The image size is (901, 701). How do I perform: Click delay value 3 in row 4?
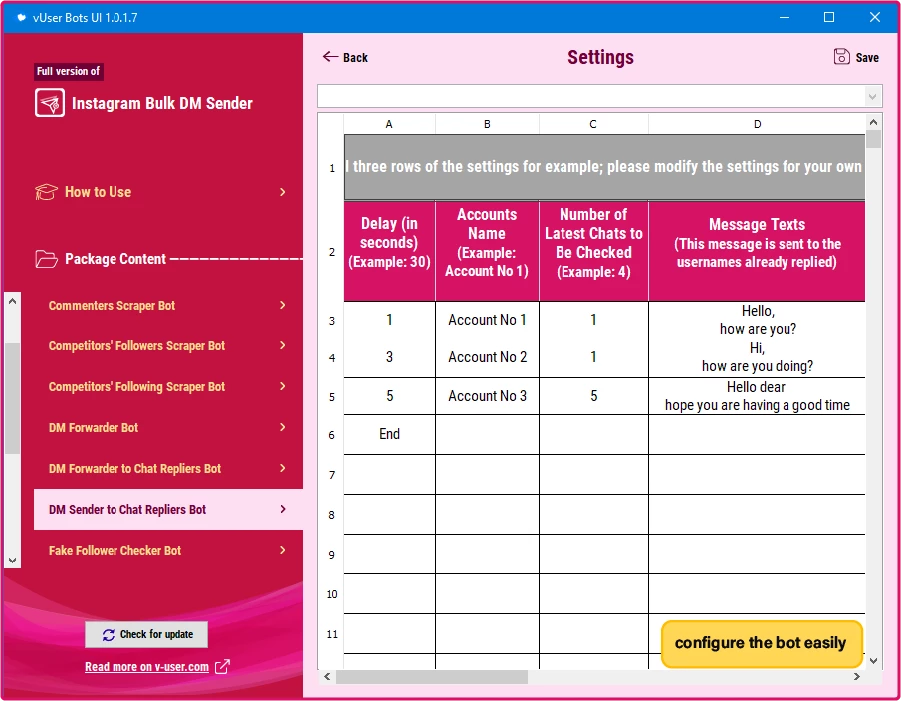coord(389,357)
